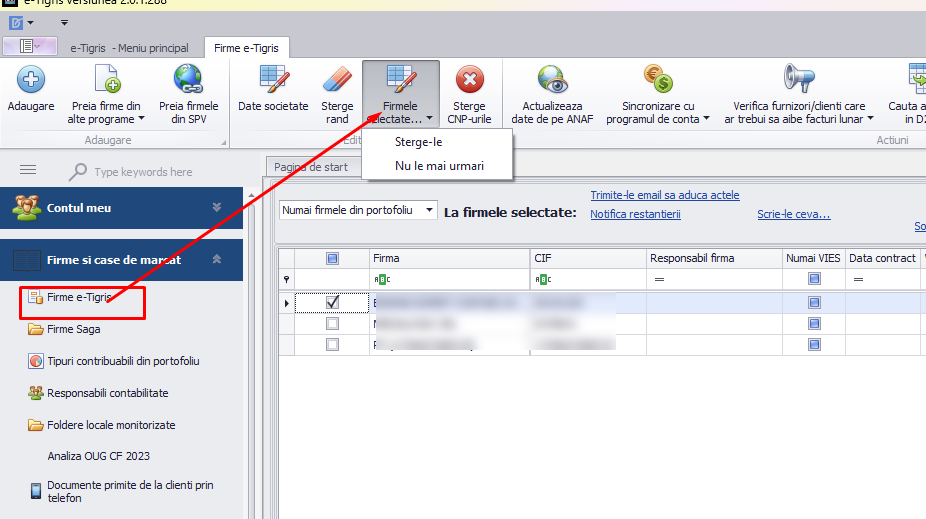The height and width of the screenshot is (519, 926).
Task: Click Notifica restantierii link
Action: [x=635, y=214]
